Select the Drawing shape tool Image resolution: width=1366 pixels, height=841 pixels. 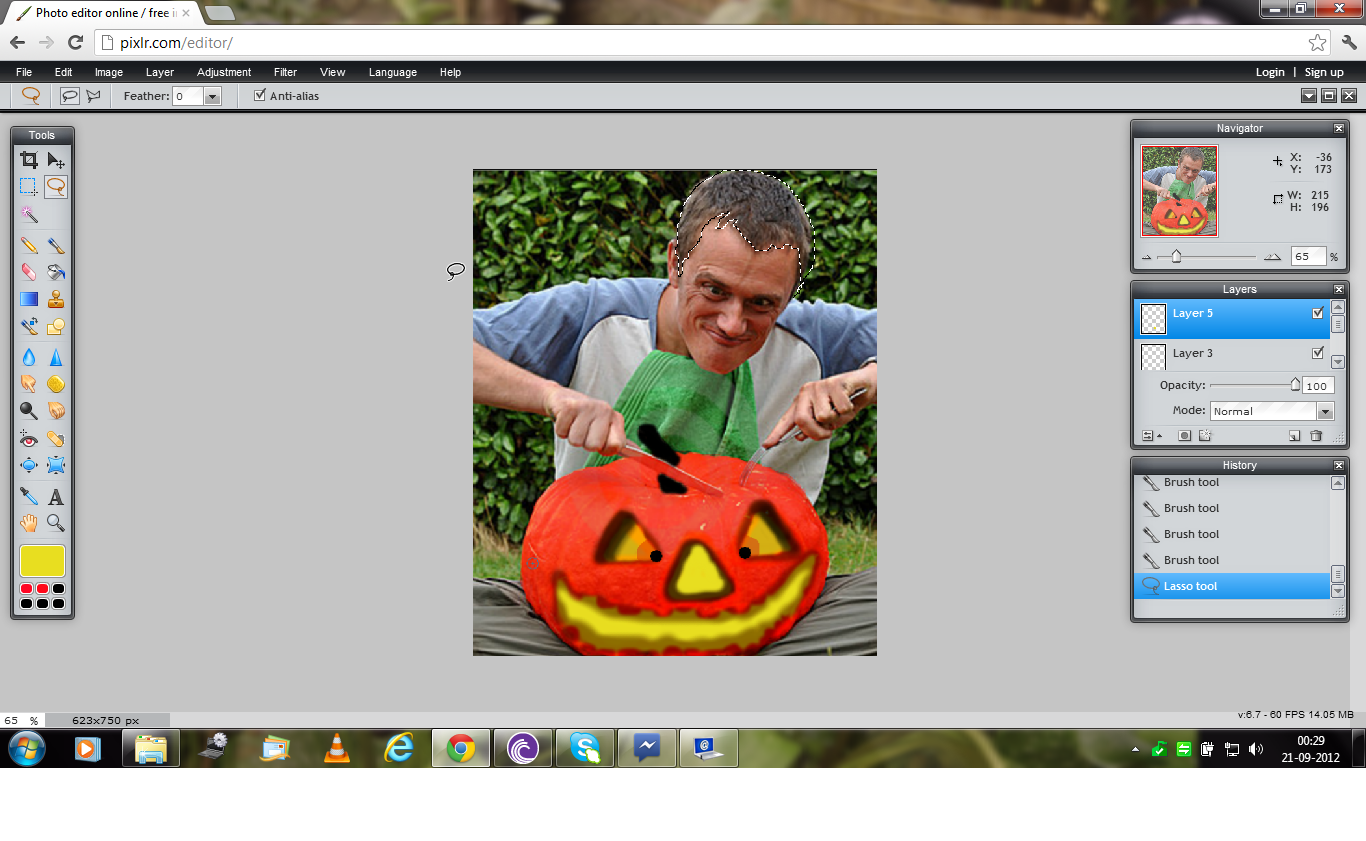pos(56,326)
